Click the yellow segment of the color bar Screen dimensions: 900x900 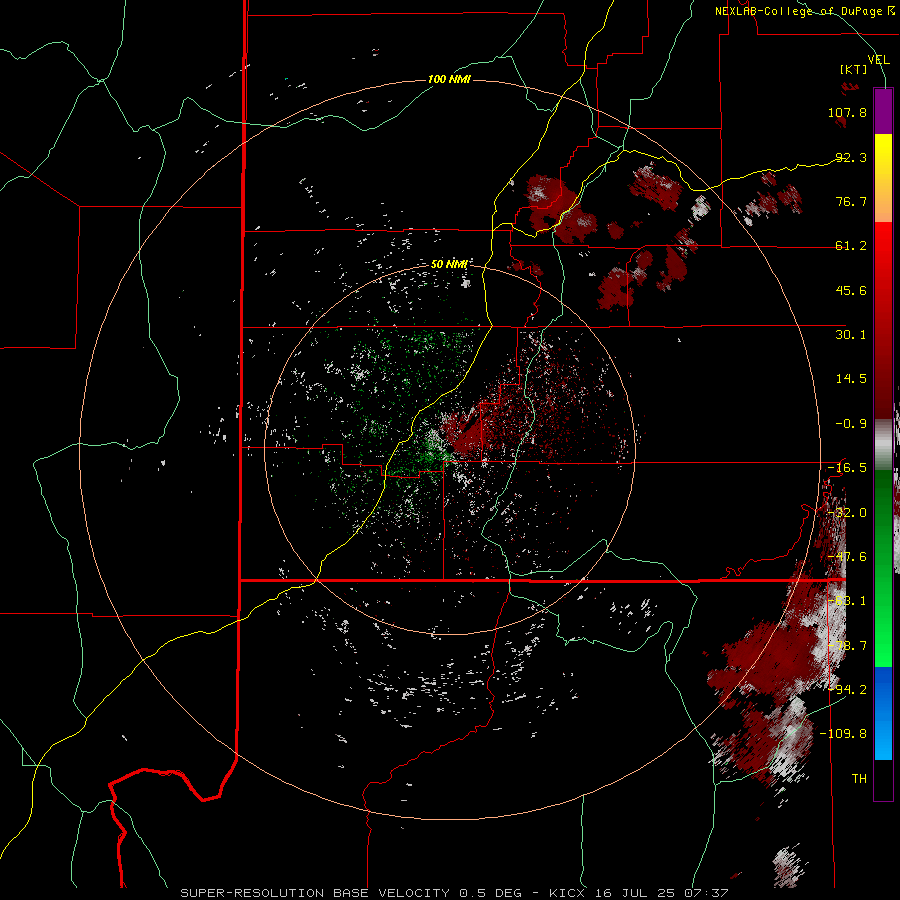point(883,156)
